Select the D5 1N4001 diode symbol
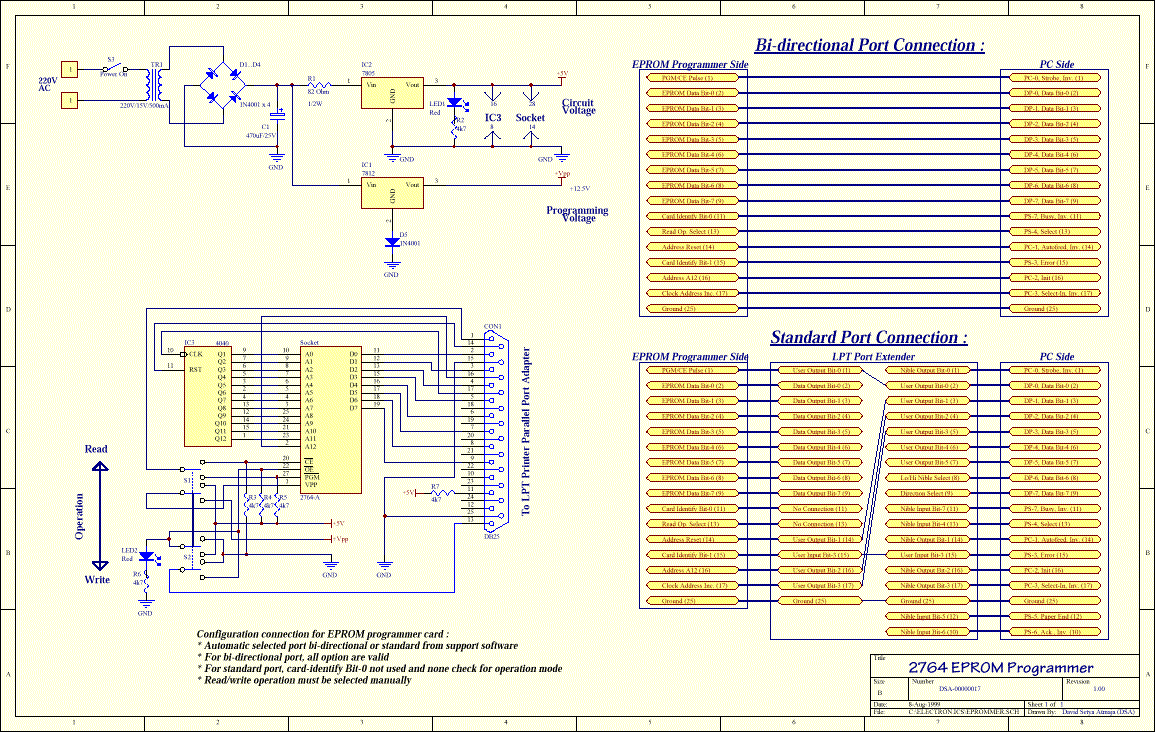Image resolution: width=1155 pixels, height=732 pixels. point(392,242)
